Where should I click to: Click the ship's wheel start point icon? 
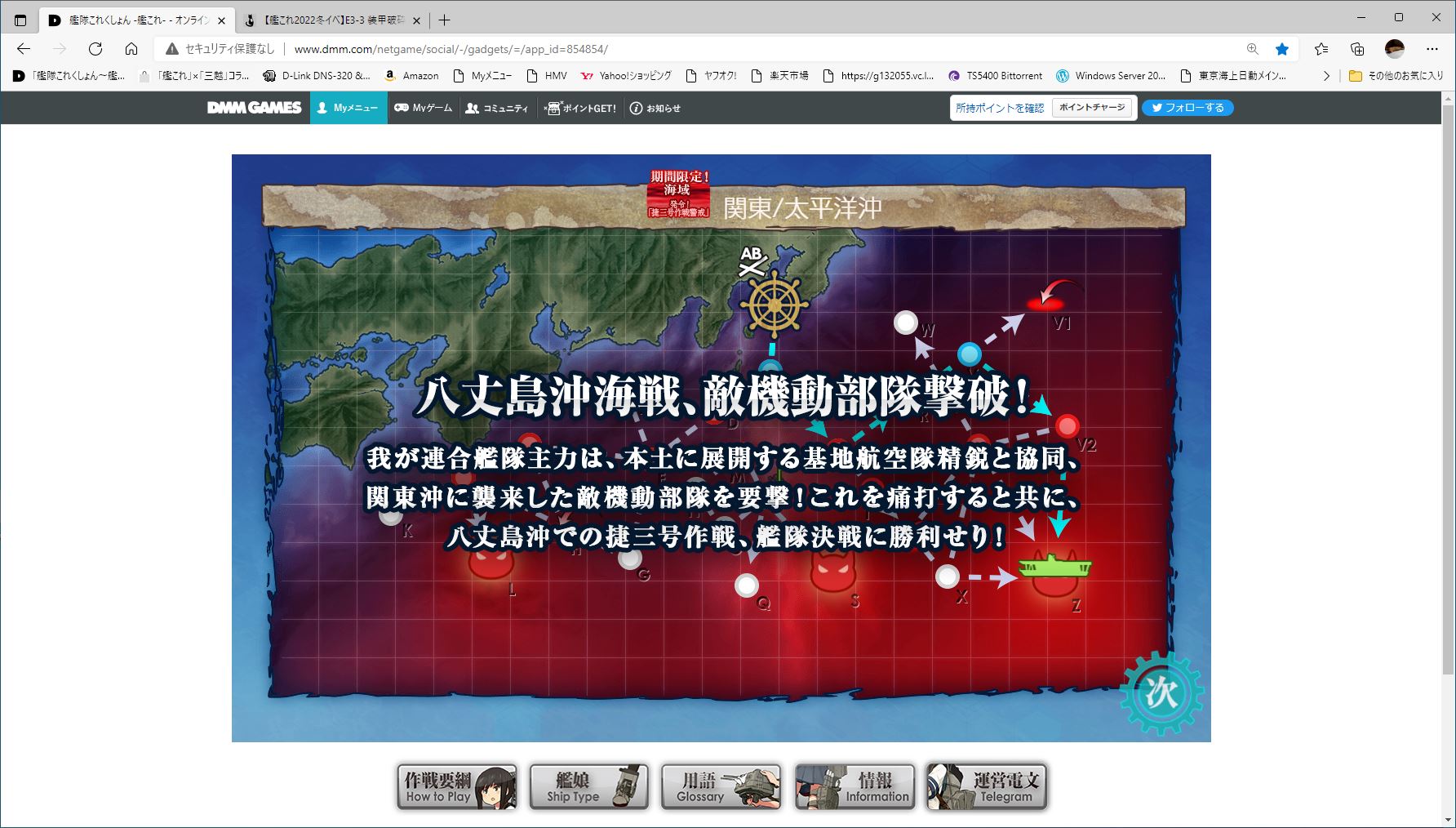774,305
